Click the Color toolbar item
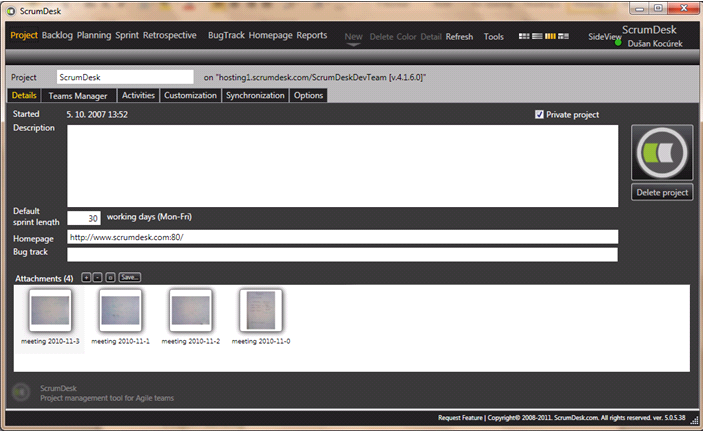 (x=406, y=37)
